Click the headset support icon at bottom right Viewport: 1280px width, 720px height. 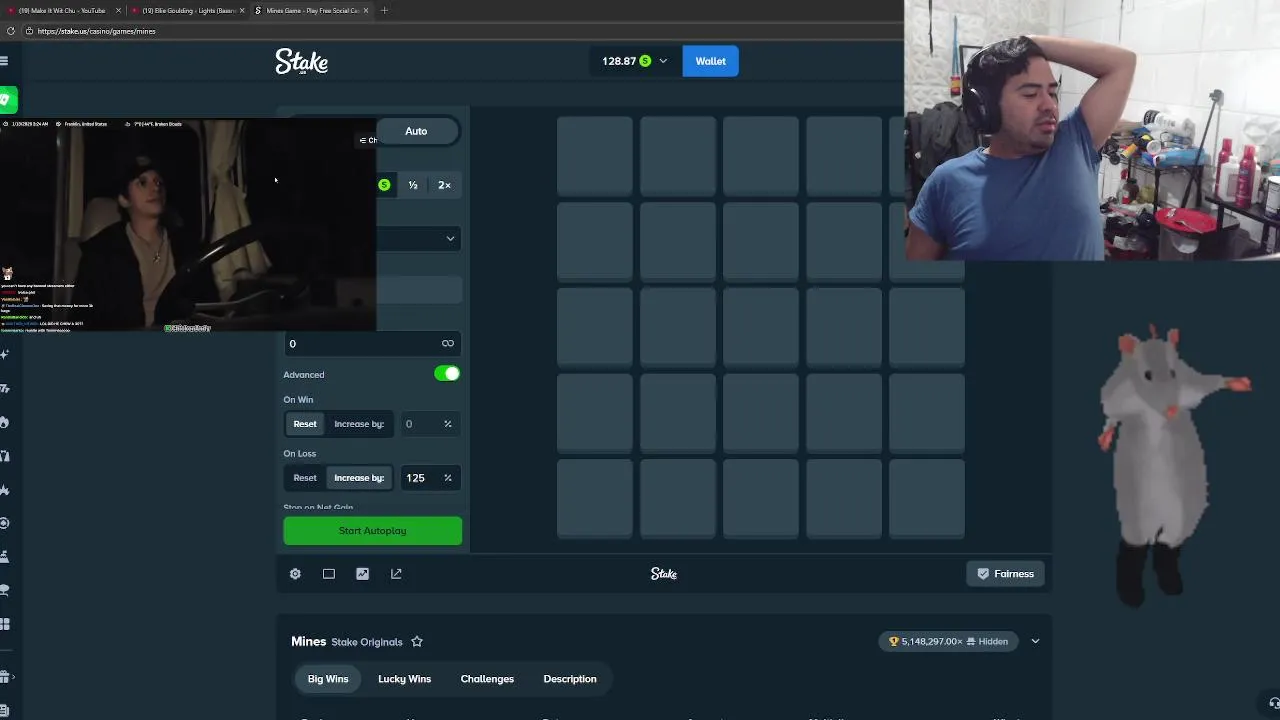1274,704
